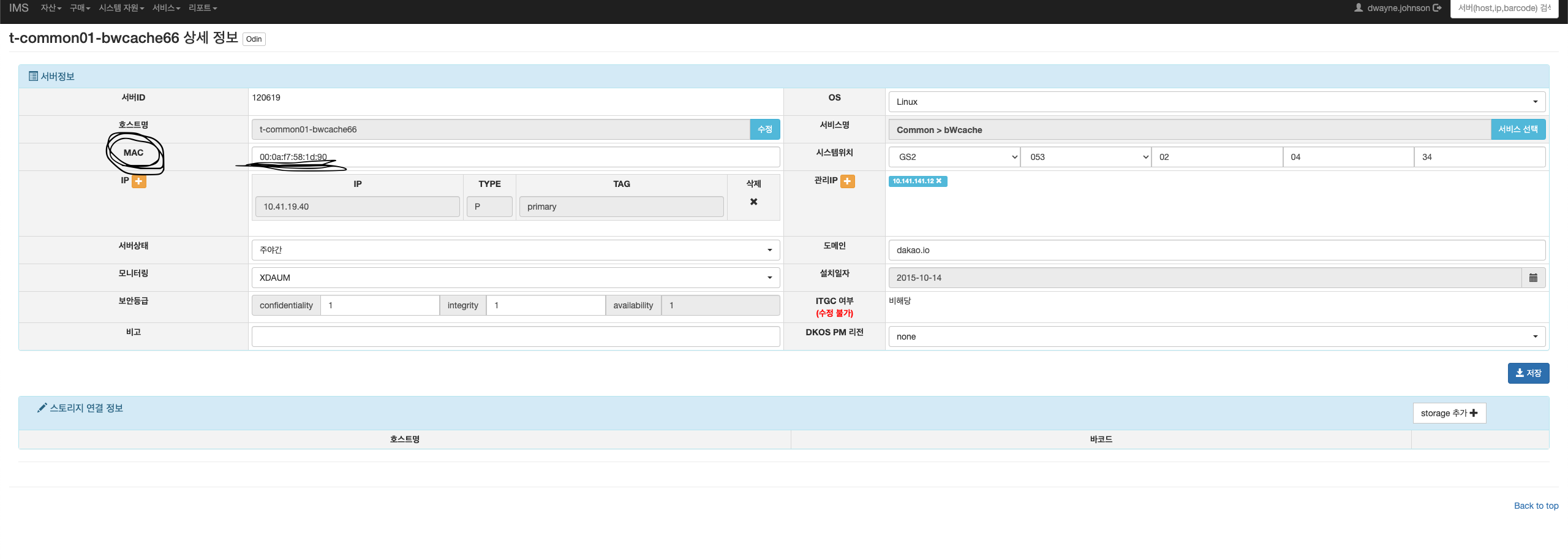Open the monitoring dropdown showing XDAUM

516,278
